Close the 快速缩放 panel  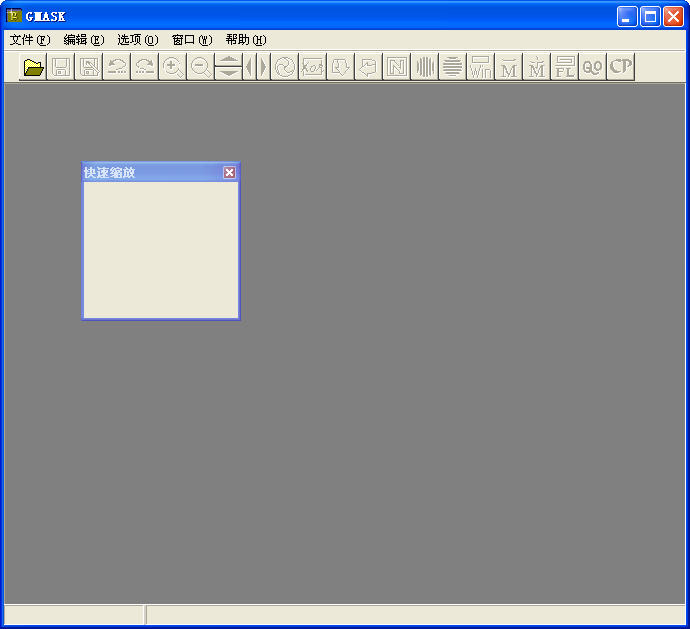tap(230, 172)
